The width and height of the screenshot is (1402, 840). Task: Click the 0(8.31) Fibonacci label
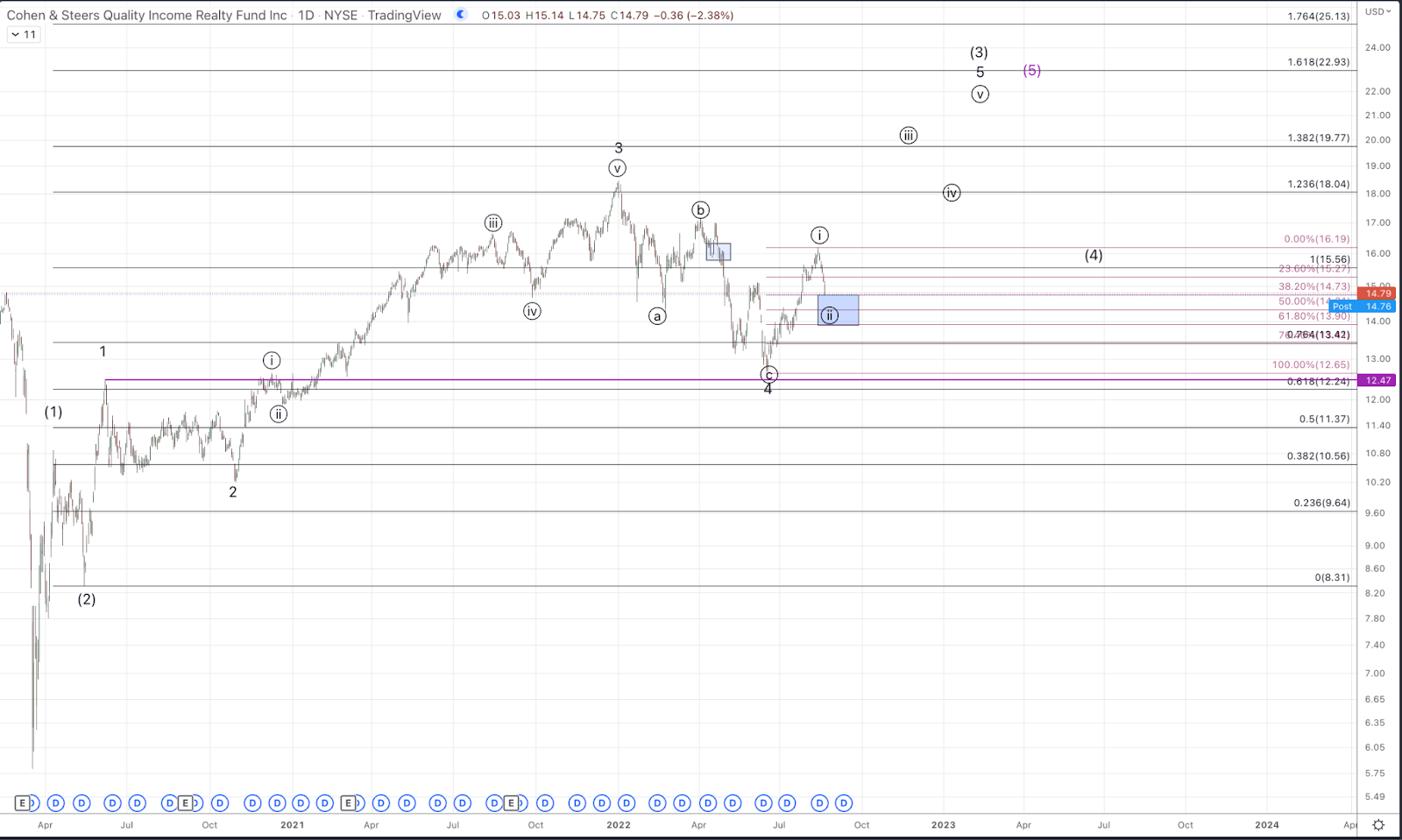[x=1332, y=578]
